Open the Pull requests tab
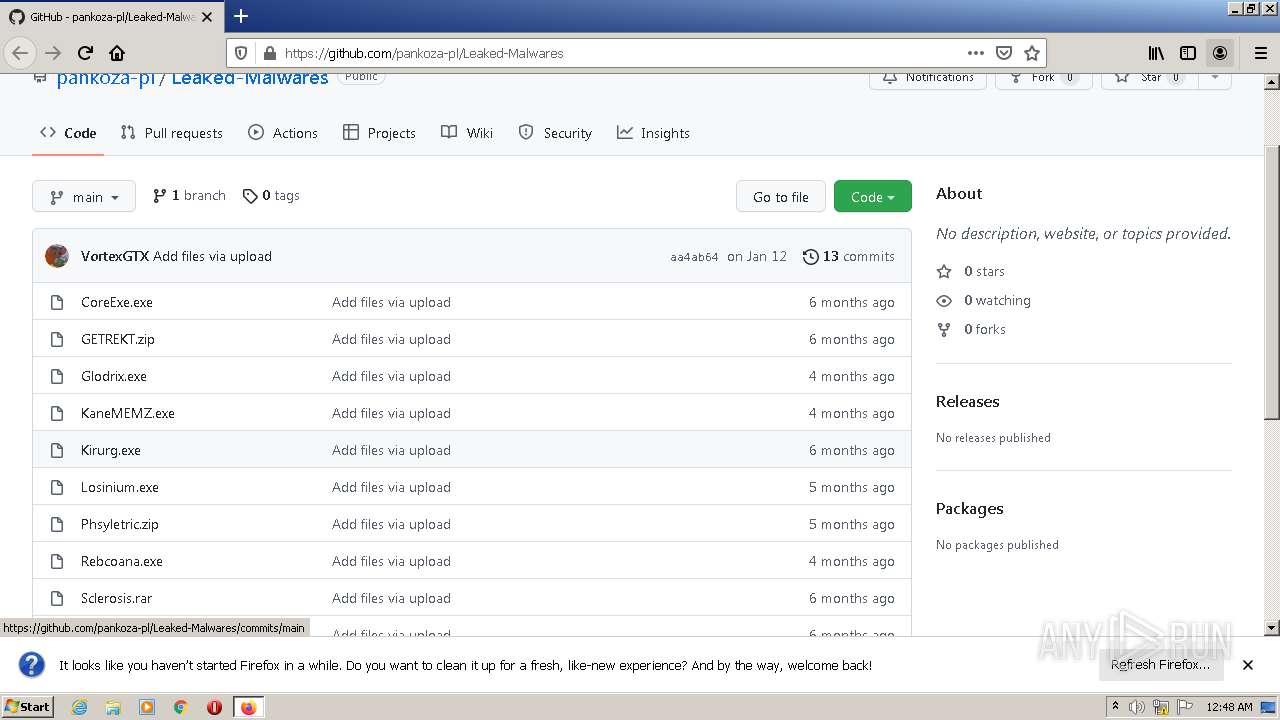Image resolution: width=1280 pixels, height=720 pixels. pos(171,133)
